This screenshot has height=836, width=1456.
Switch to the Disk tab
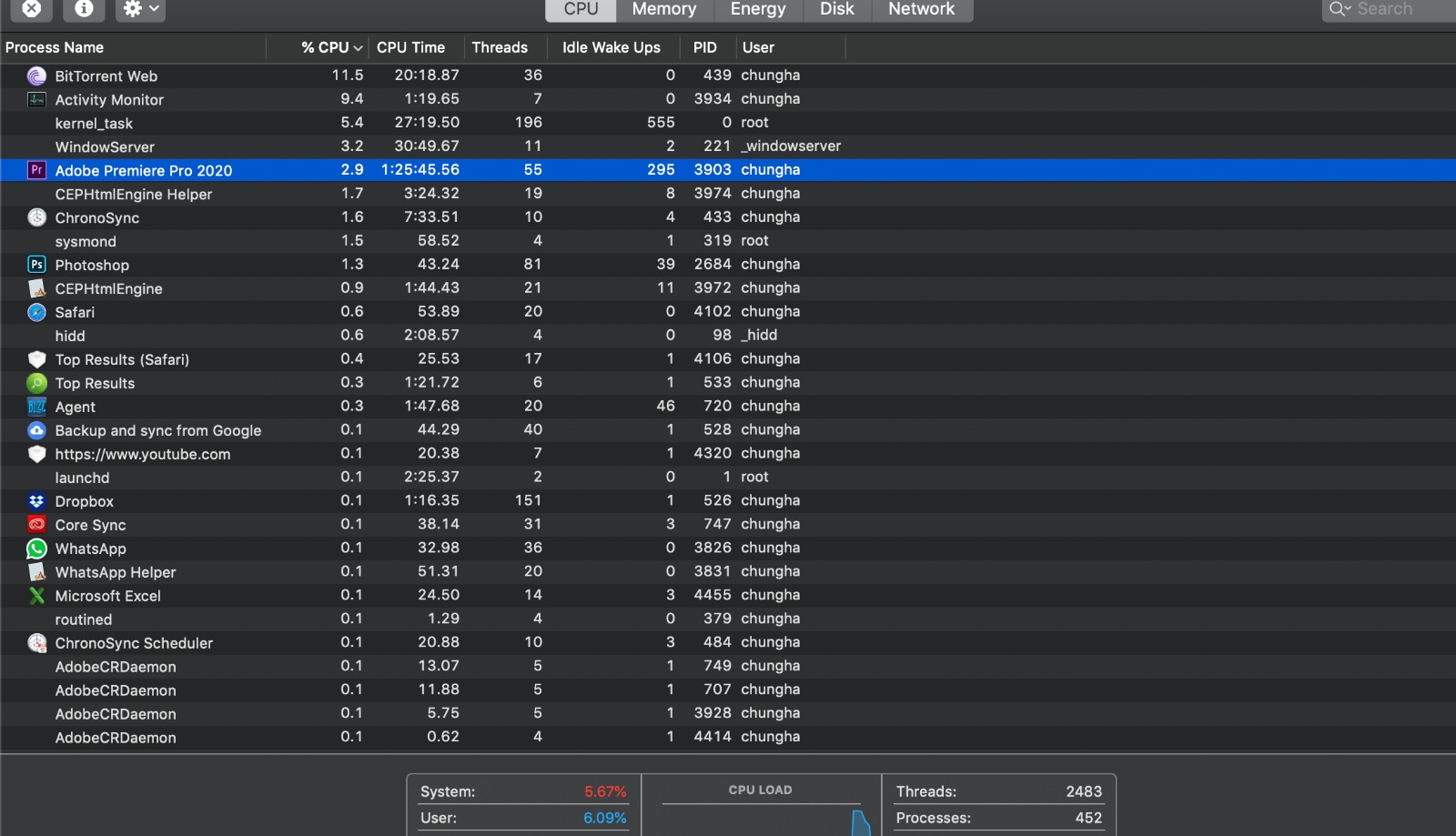[x=837, y=9]
